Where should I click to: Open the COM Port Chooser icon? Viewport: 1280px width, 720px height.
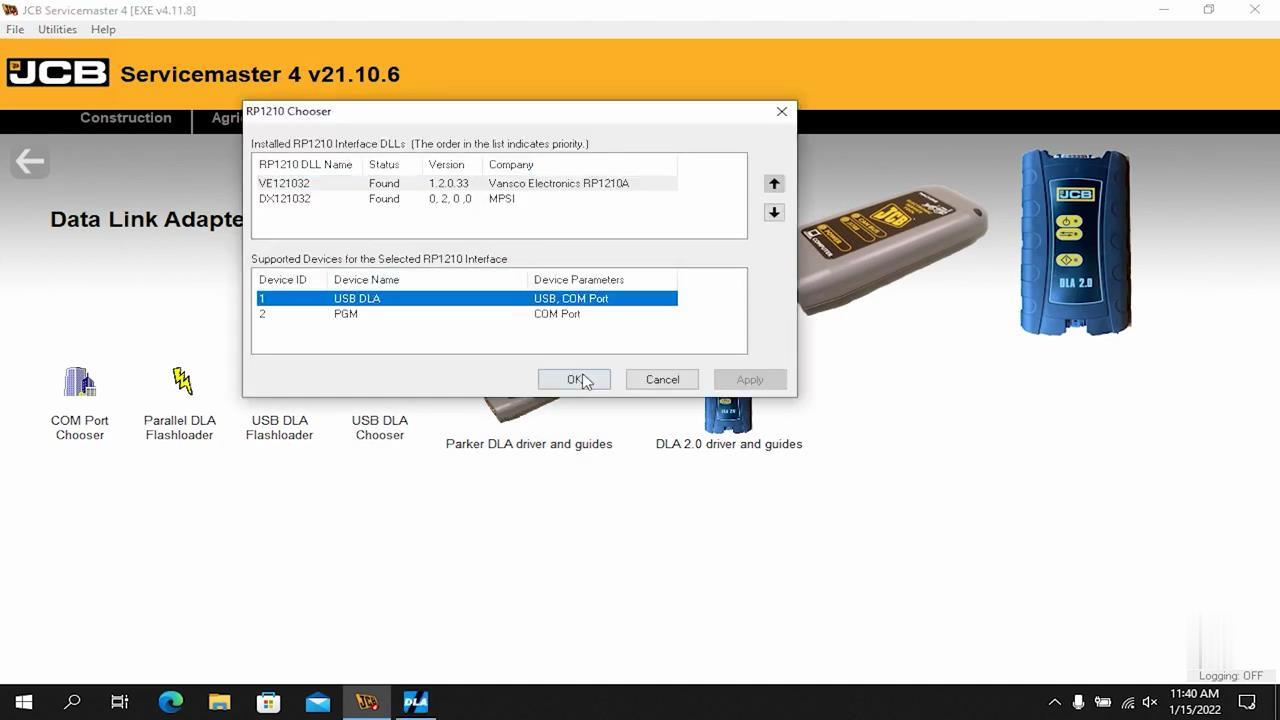80,382
